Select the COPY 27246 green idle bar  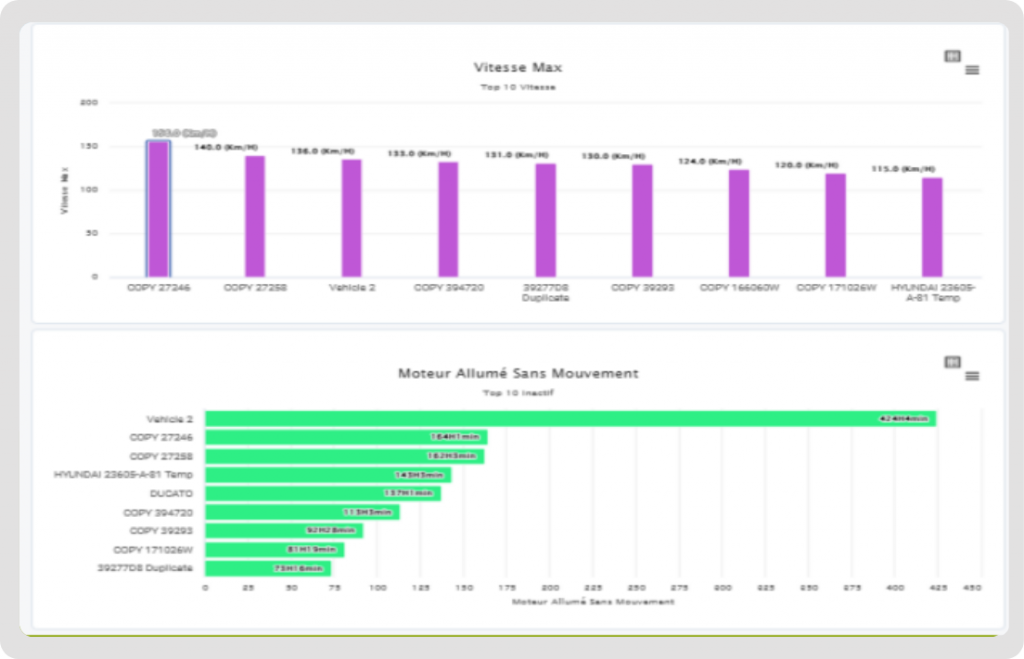coord(346,437)
